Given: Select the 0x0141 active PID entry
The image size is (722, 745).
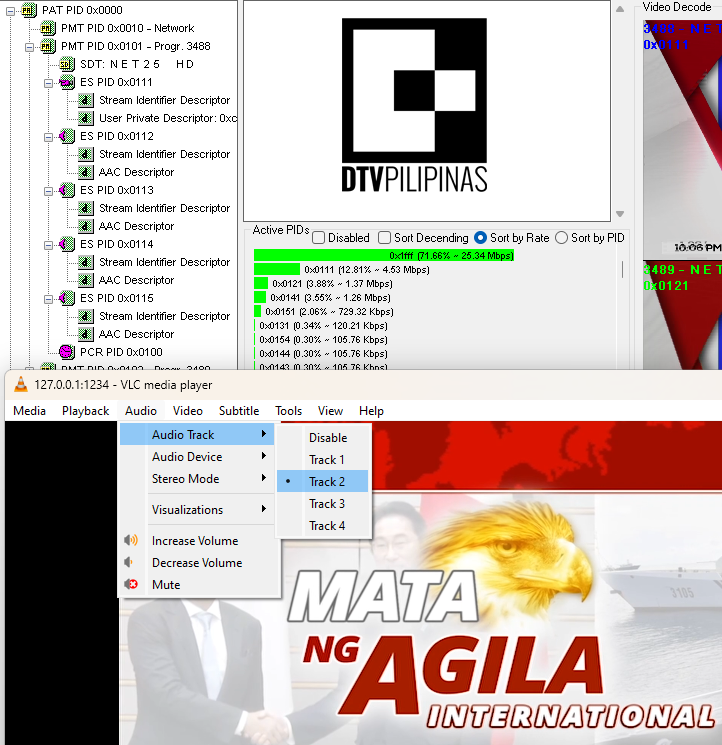Looking at the screenshot, I should [x=323, y=297].
